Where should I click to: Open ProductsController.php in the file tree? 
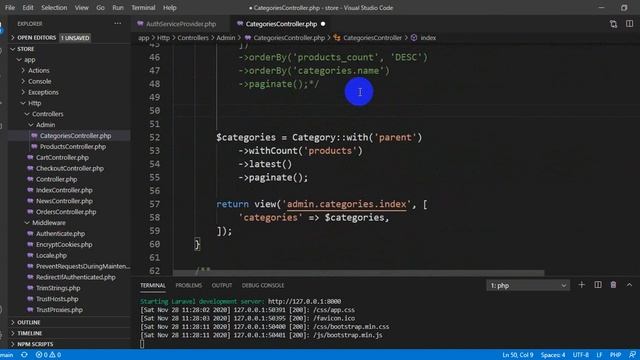[x=73, y=147]
